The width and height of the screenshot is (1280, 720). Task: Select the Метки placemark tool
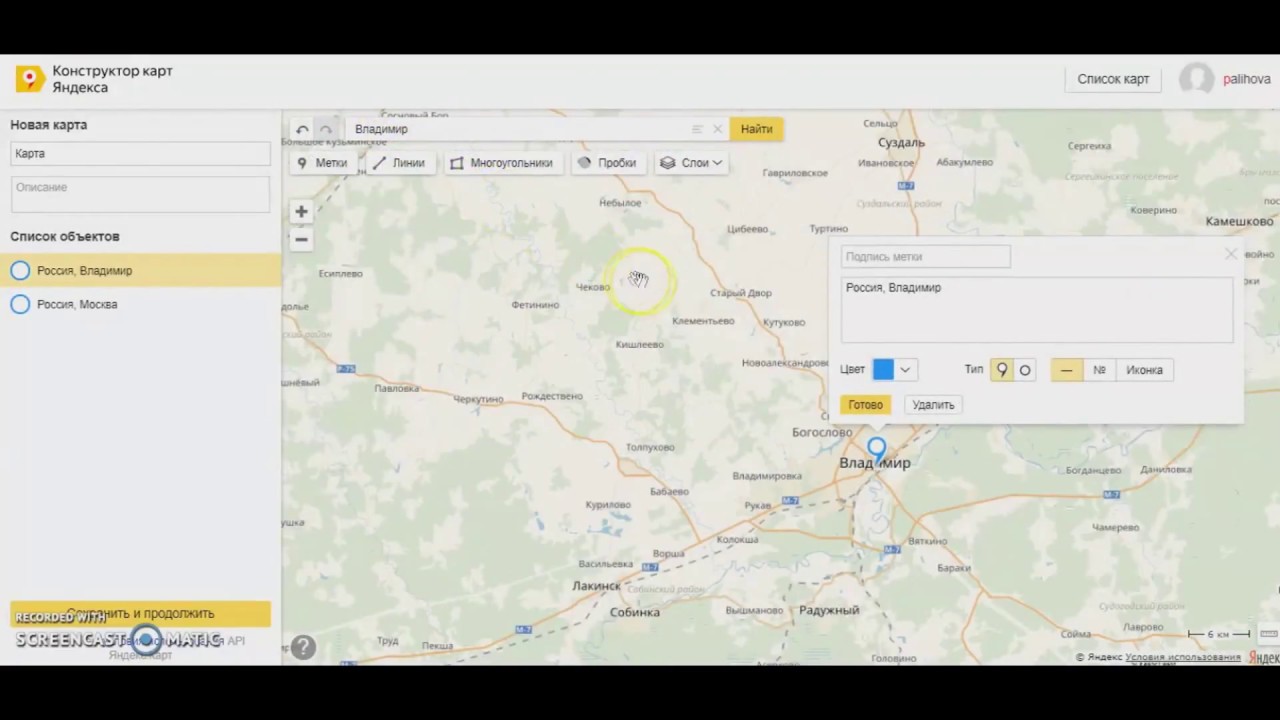click(x=323, y=163)
